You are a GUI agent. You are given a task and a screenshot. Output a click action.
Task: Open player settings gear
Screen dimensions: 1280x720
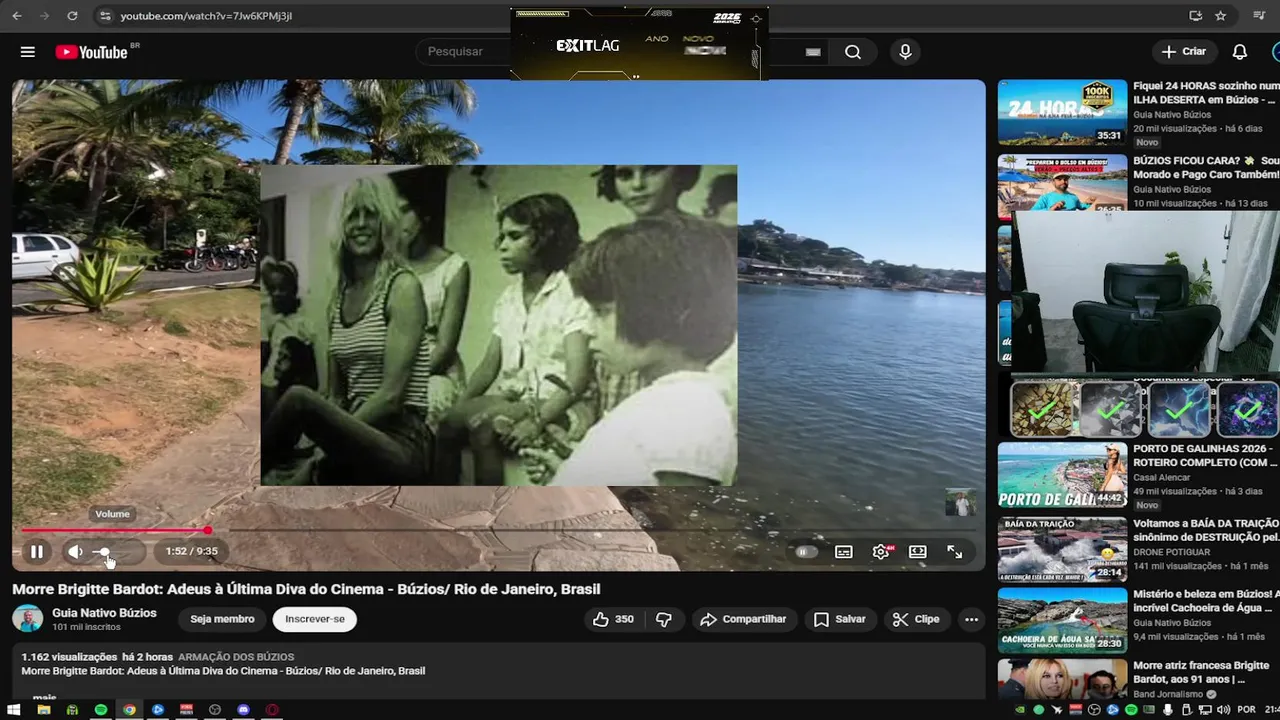pyautogui.click(x=881, y=552)
